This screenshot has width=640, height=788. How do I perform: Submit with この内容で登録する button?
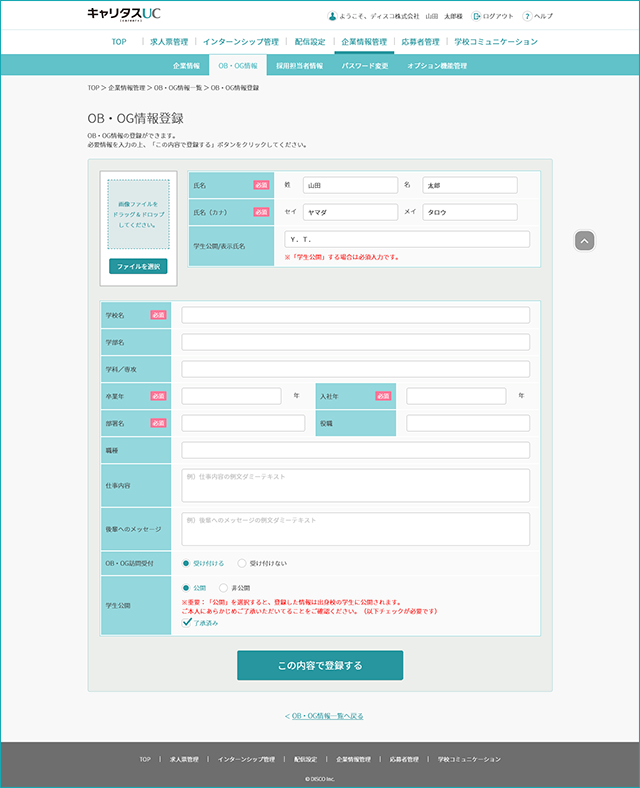coord(320,665)
